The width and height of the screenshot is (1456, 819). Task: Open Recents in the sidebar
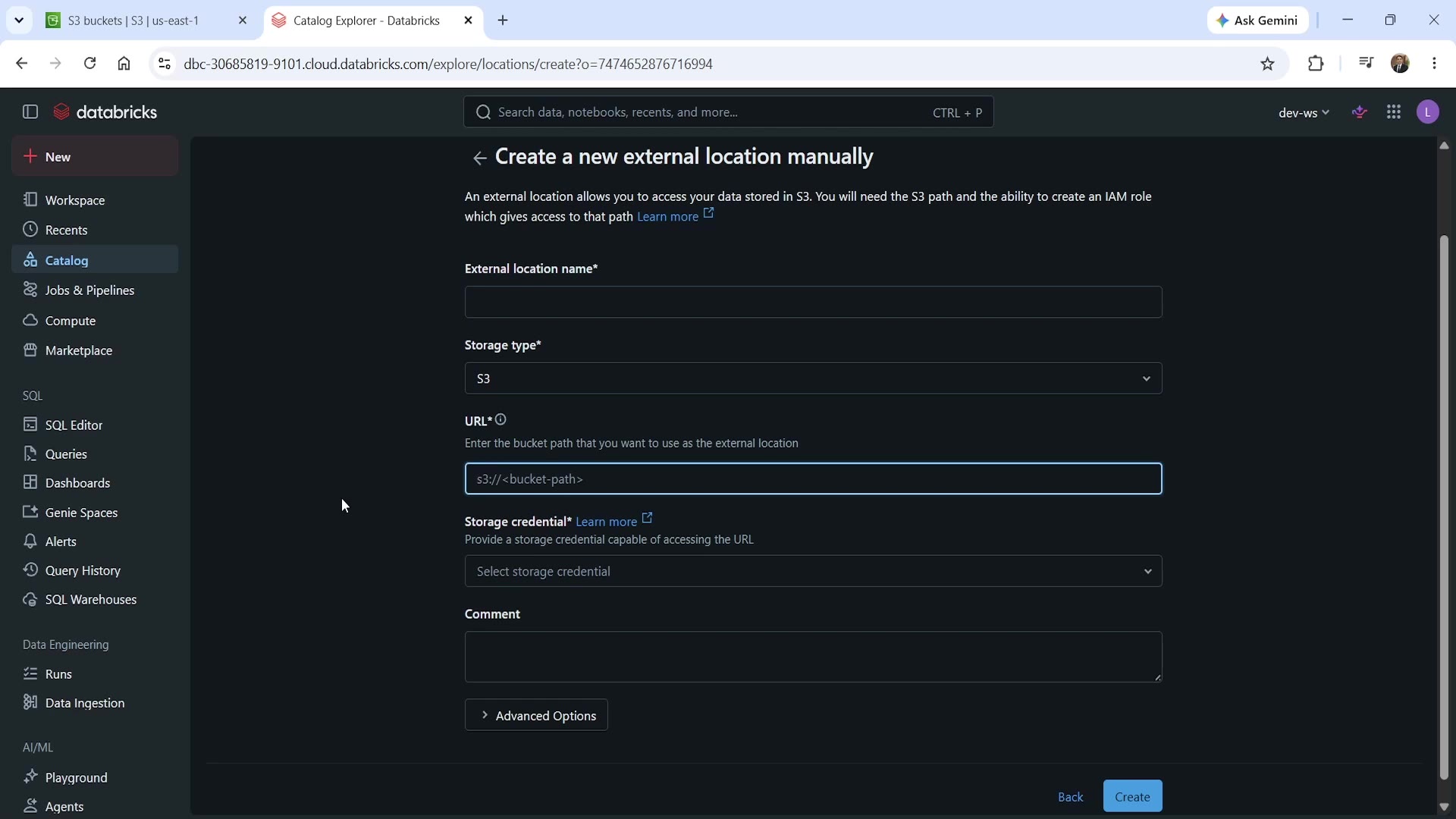point(95,230)
